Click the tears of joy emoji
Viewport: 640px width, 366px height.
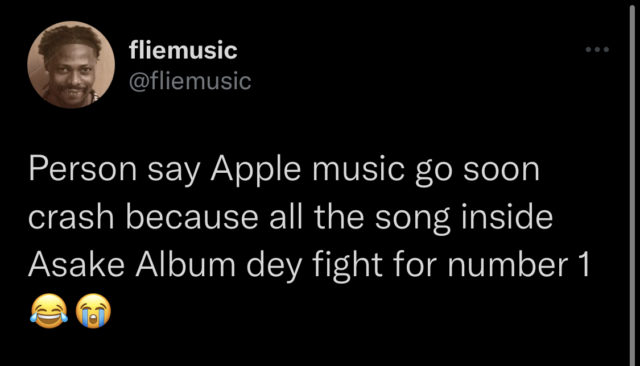click(x=49, y=311)
